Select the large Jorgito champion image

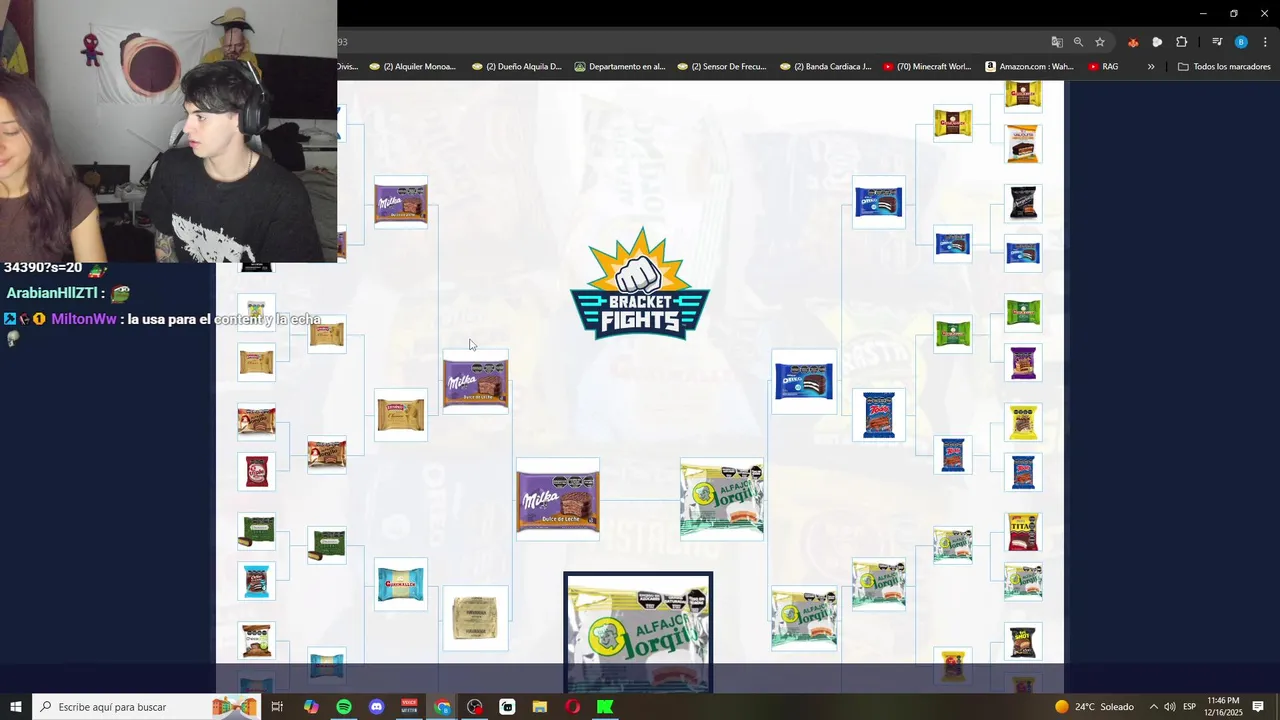(x=638, y=632)
